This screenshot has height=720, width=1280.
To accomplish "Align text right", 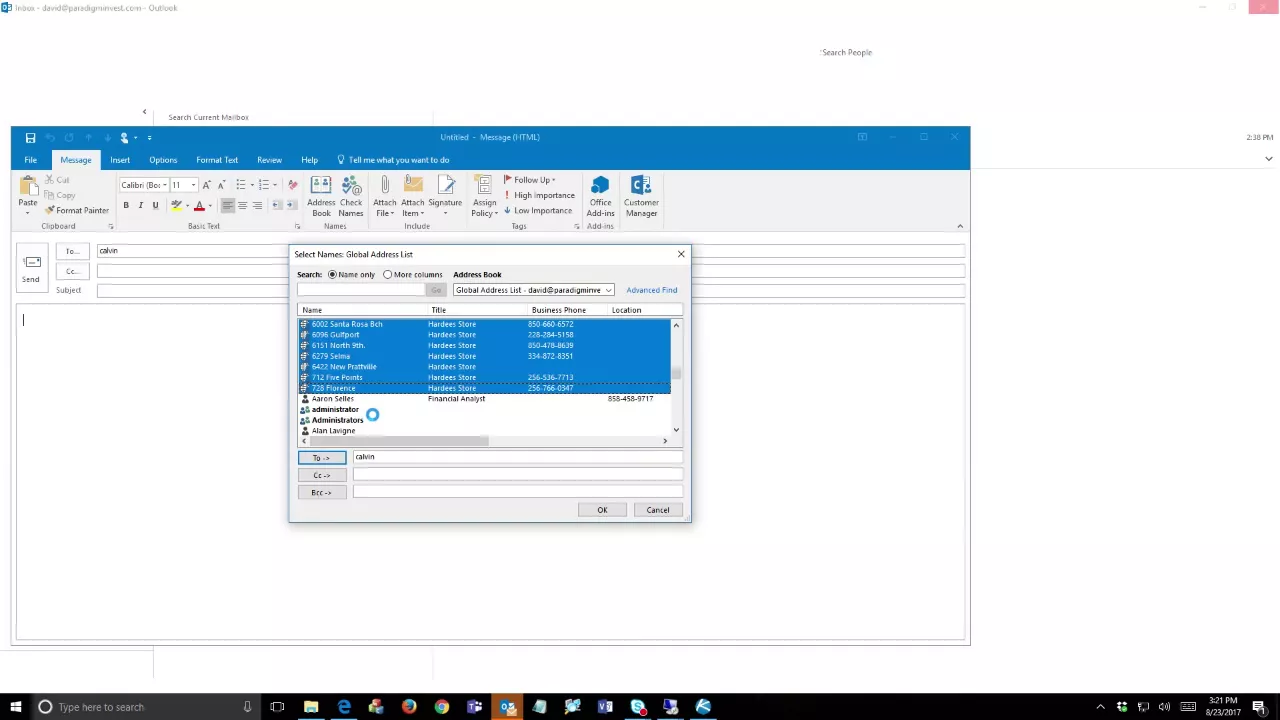I will click(257, 205).
